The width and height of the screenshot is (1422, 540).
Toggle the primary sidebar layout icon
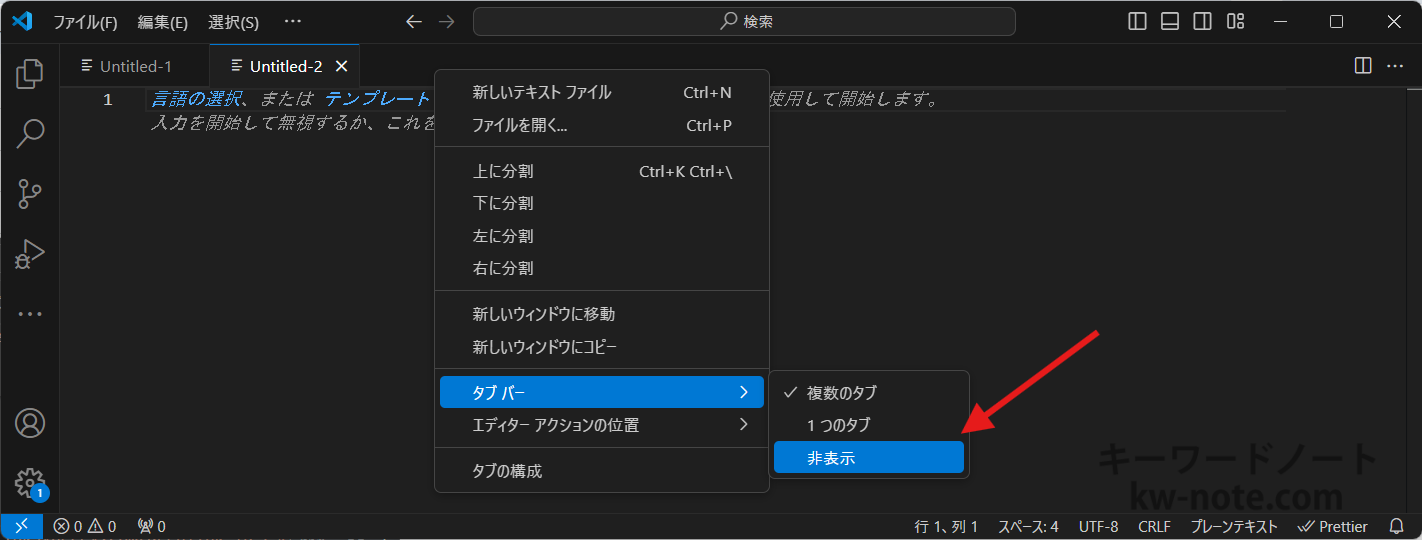coord(1137,21)
